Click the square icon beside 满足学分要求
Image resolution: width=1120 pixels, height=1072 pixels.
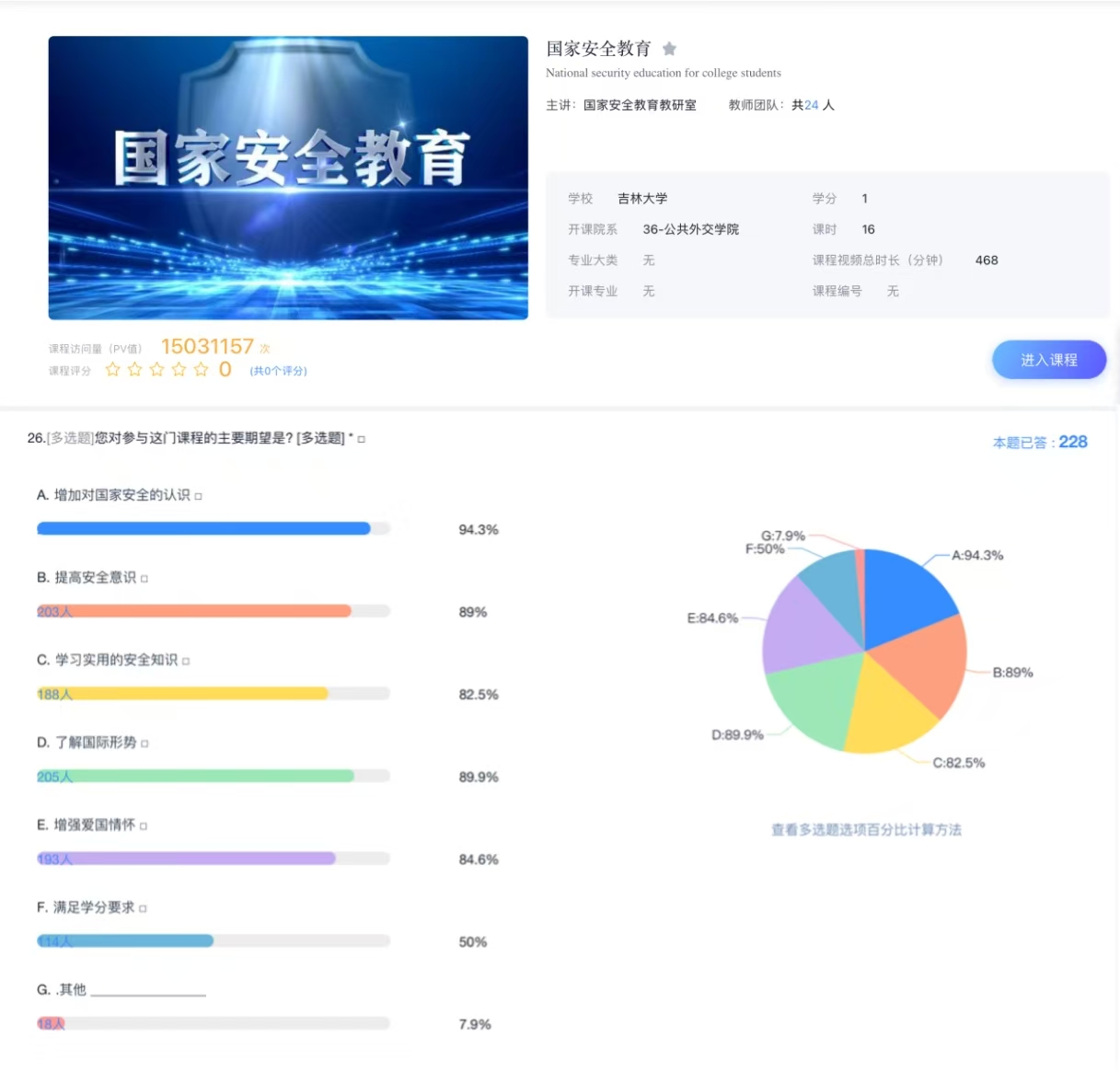tap(144, 909)
